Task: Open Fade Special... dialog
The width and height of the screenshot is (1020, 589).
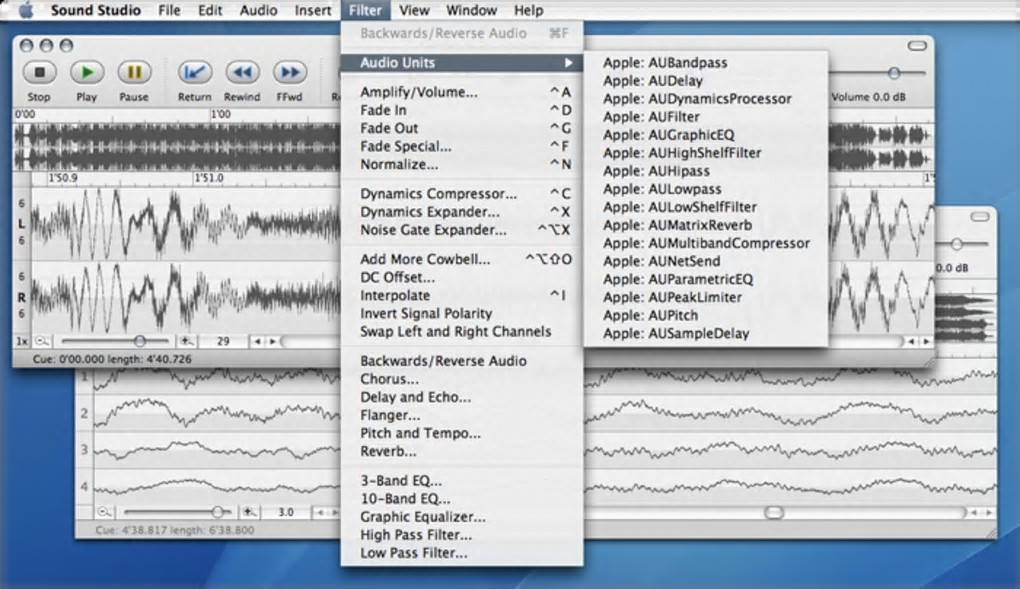Action: [x=462, y=146]
